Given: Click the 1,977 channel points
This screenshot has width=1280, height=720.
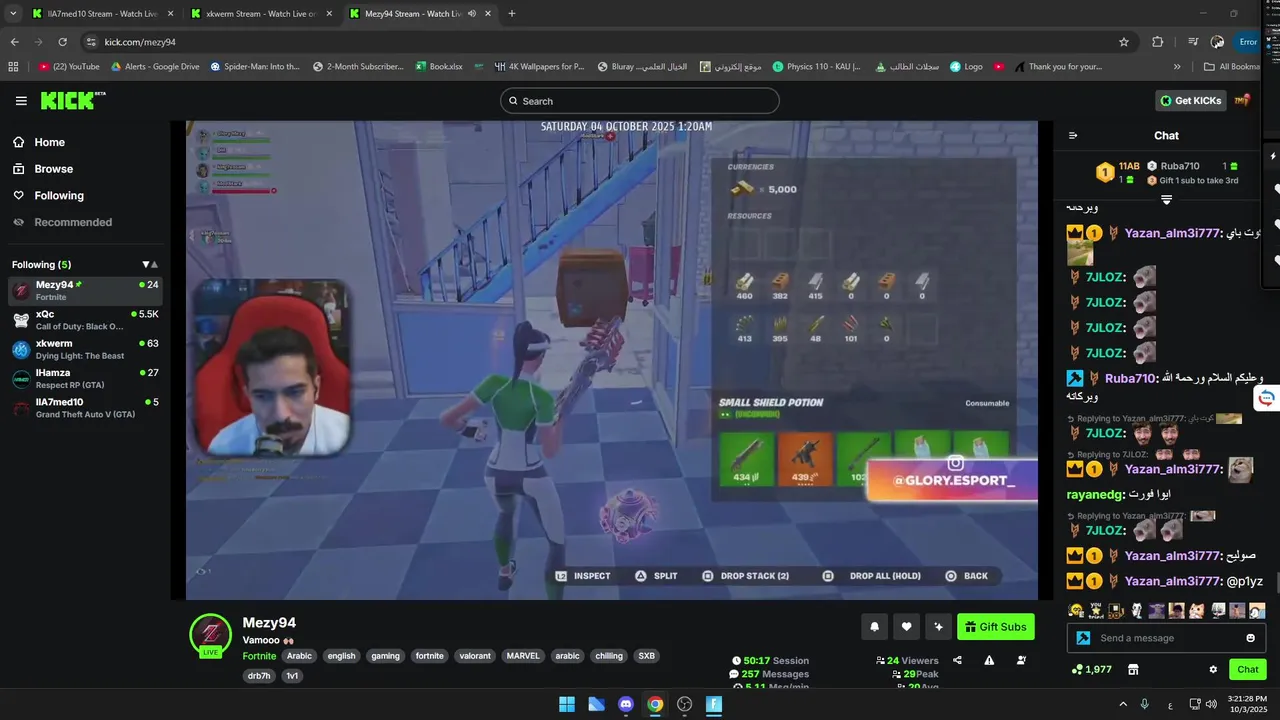Looking at the screenshot, I should [x=1091, y=669].
